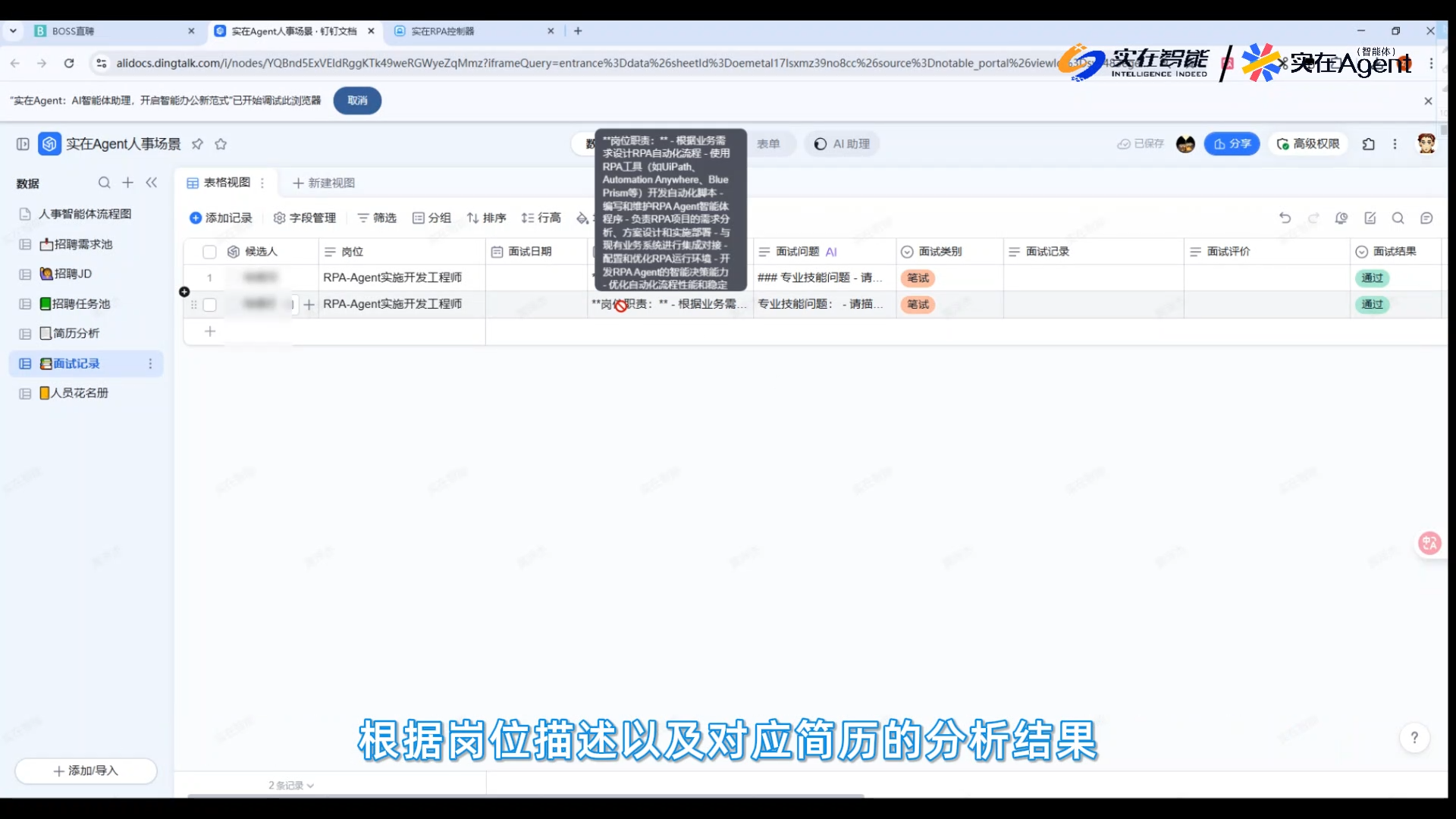Click the undo arrow icon
The height and width of the screenshot is (819, 1456).
pos(1285,218)
